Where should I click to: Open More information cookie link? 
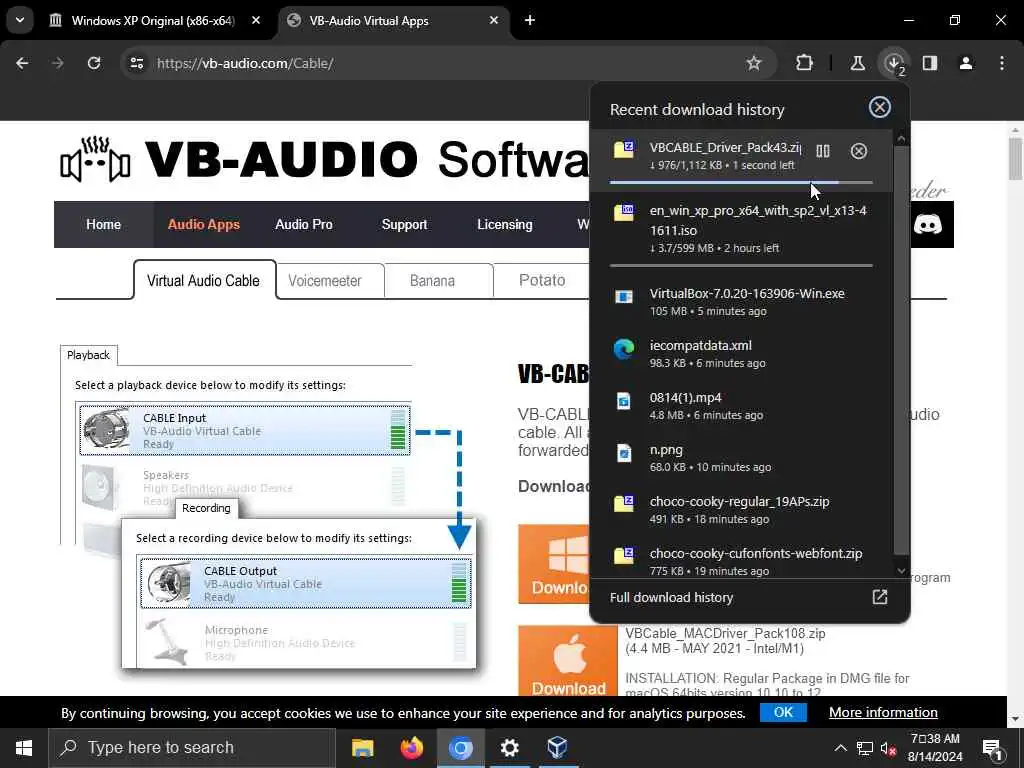click(x=883, y=712)
